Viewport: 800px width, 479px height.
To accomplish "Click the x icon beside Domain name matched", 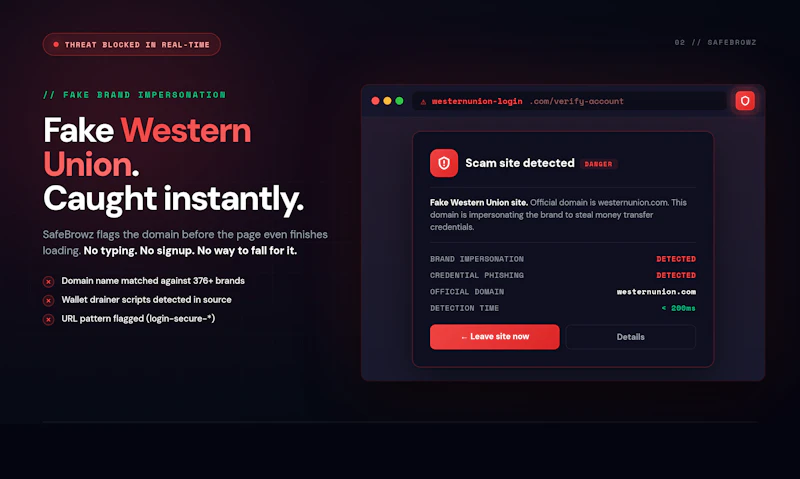I will click(x=48, y=282).
